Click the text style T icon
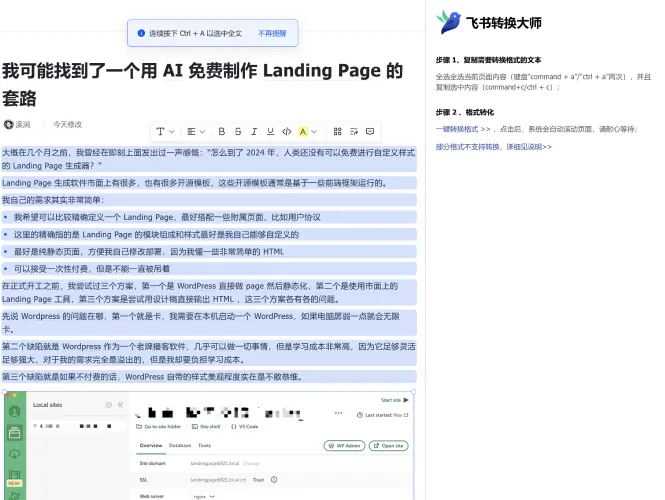The height and width of the screenshot is (500, 665). (160, 131)
